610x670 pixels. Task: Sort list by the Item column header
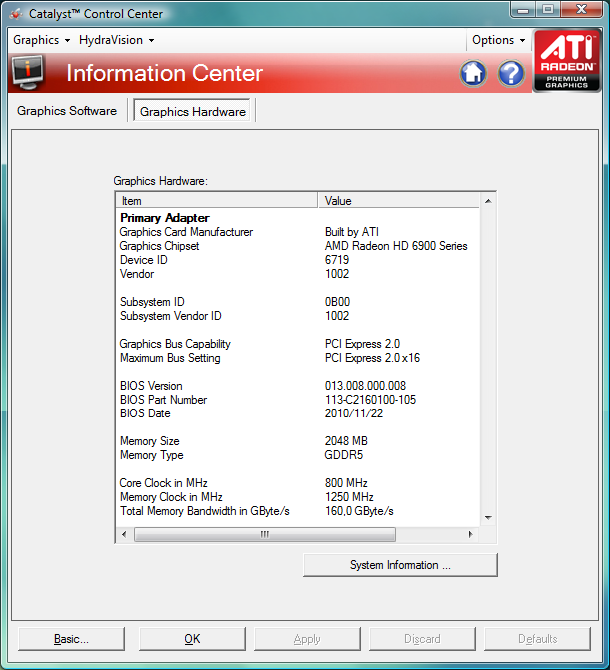coord(216,201)
